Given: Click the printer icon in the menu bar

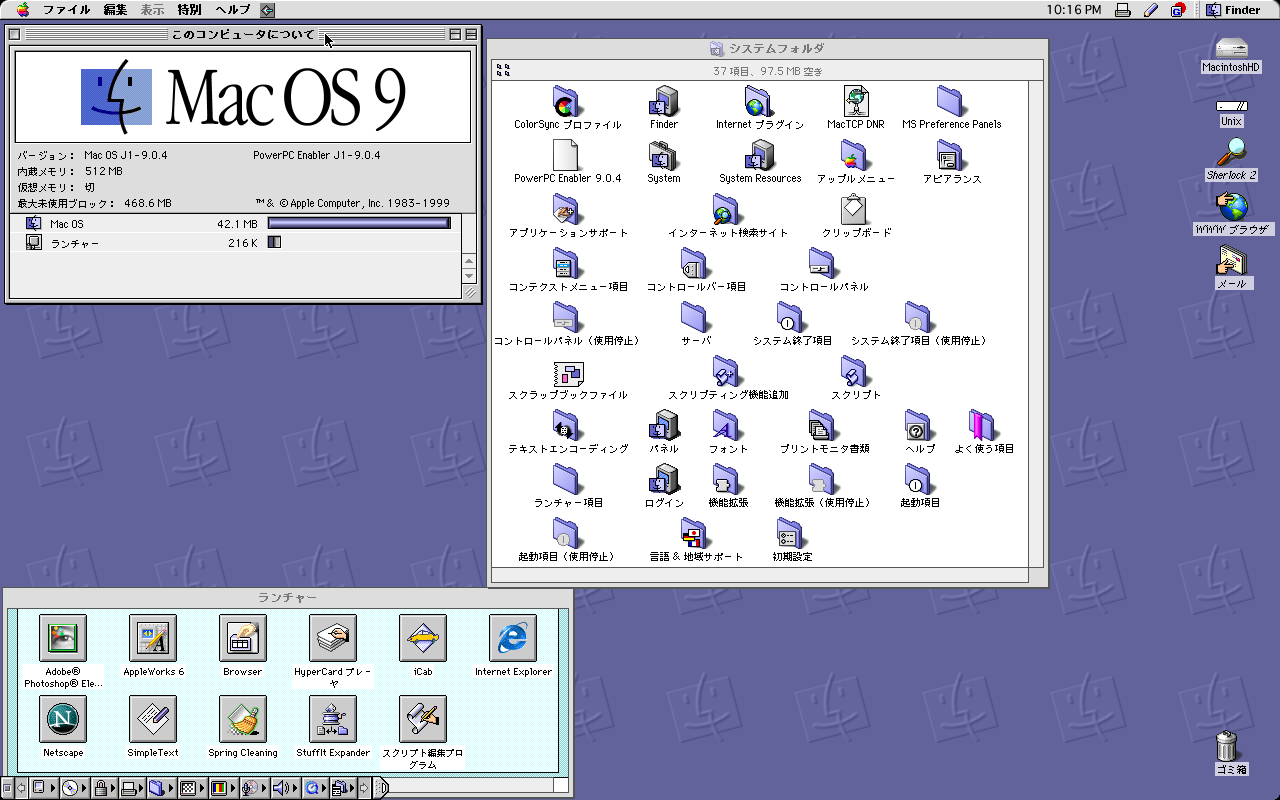Looking at the screenshot, I should tap(1123, 10).
